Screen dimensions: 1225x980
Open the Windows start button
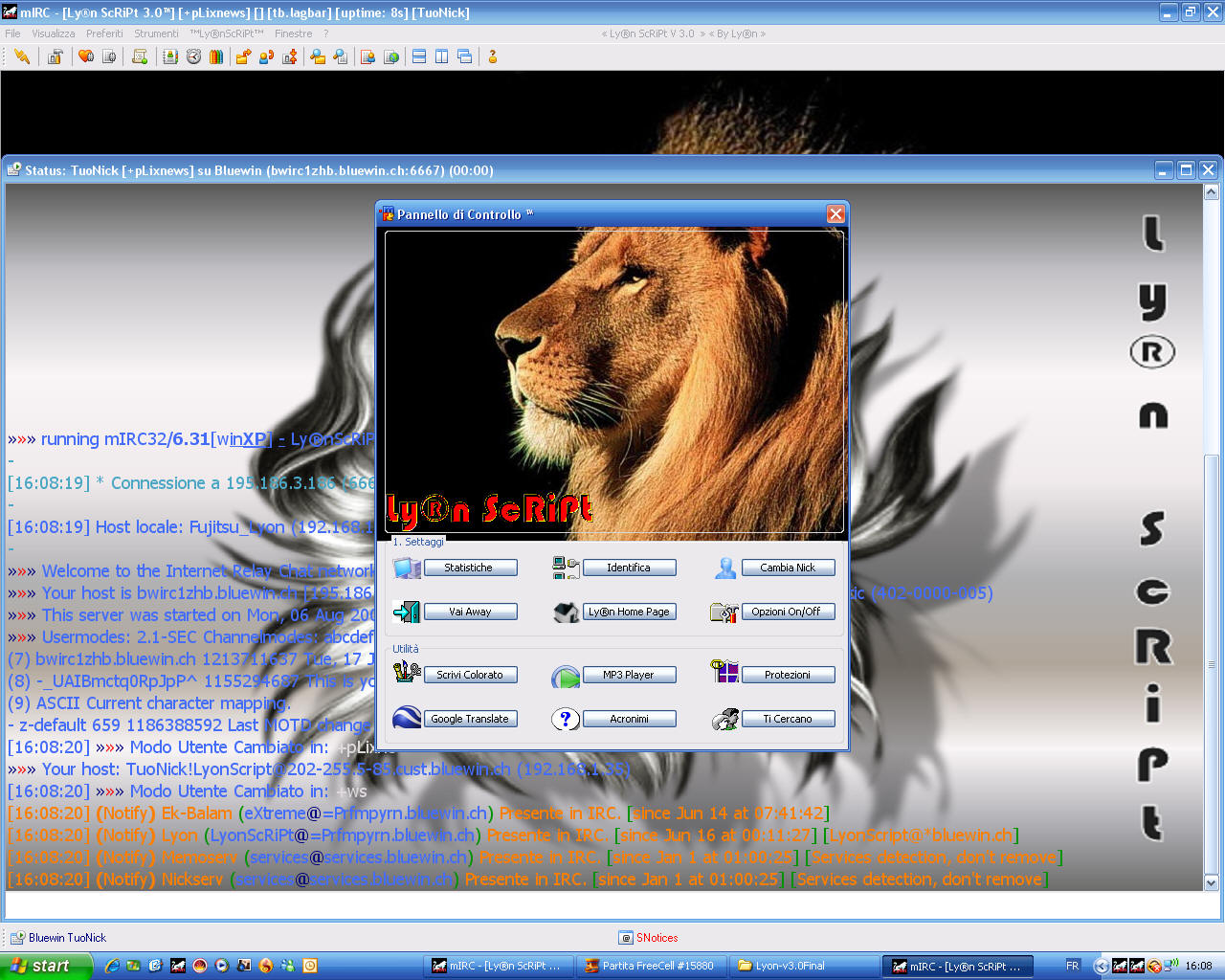click(46, 966)
